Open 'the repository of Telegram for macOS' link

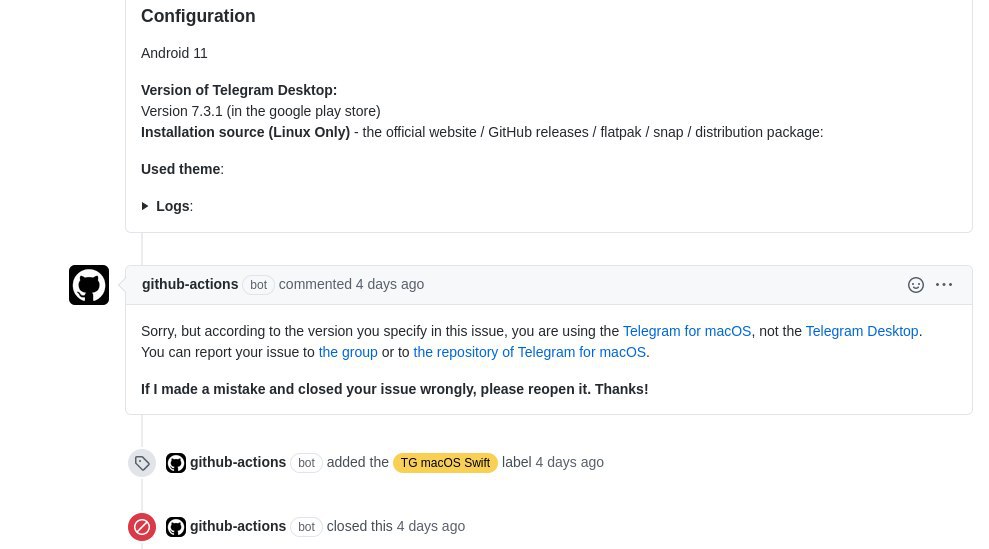point(529,352)
